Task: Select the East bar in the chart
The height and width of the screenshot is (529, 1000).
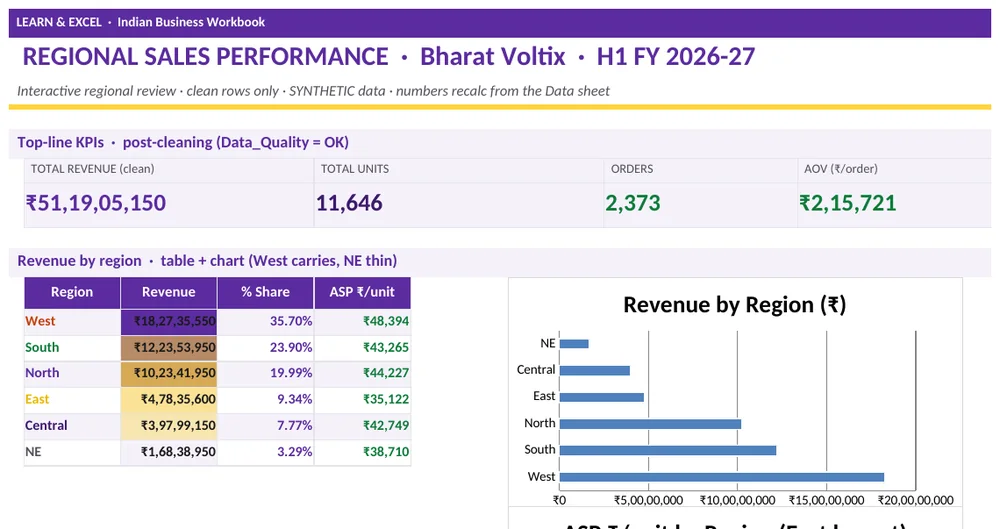Action: [x=602, y=398]
